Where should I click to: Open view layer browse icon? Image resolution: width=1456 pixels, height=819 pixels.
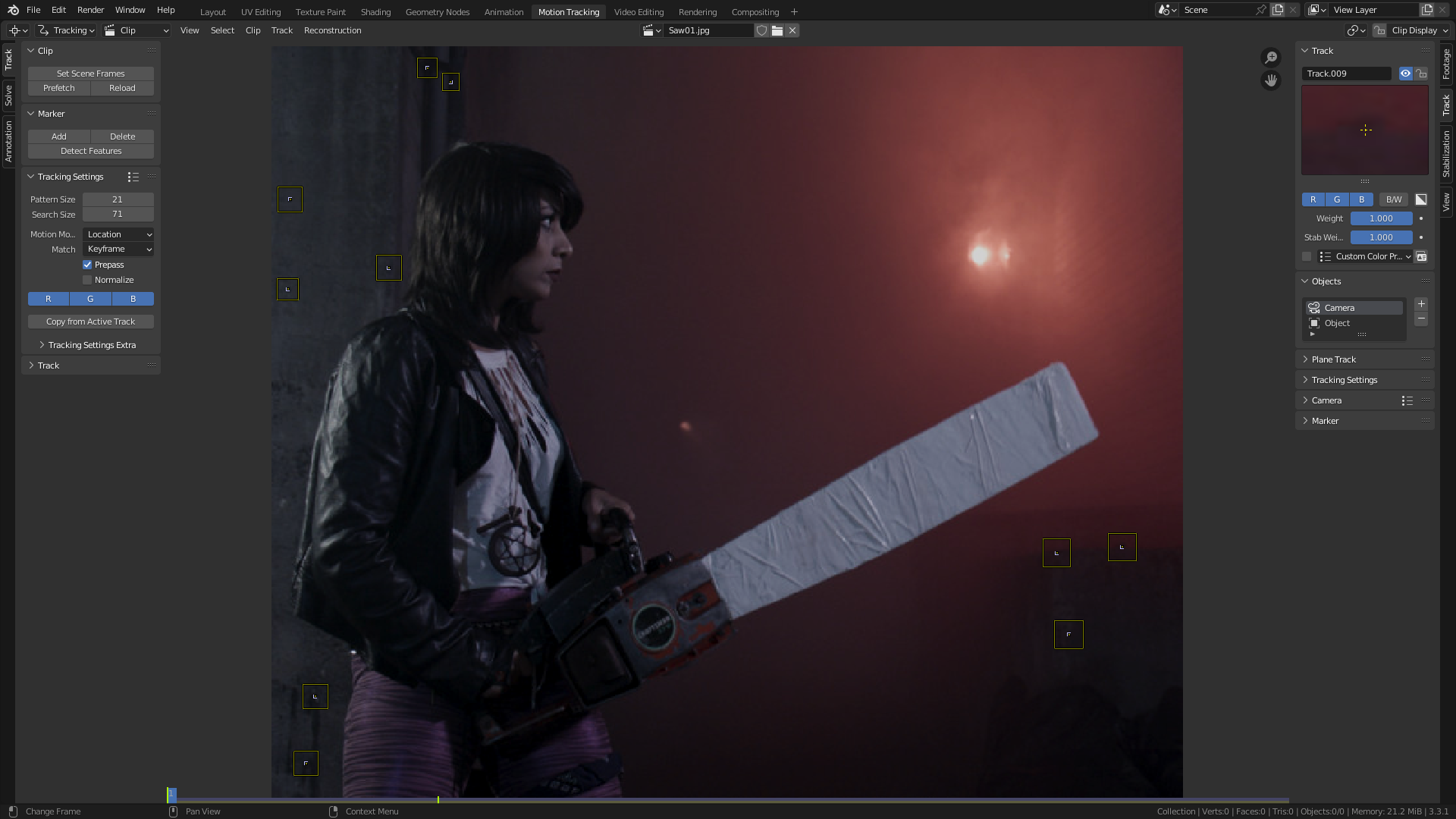(1316, 10)
